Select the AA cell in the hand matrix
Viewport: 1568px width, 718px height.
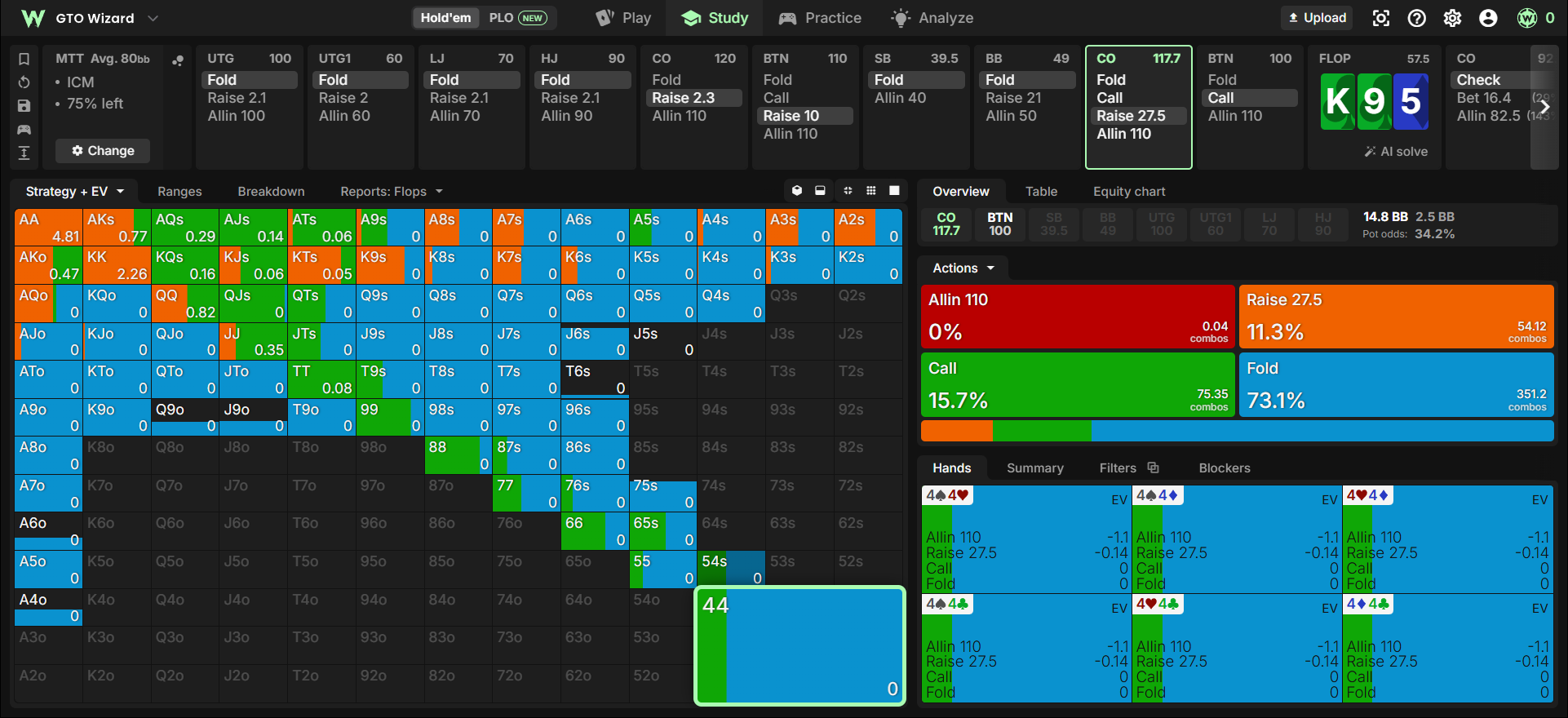click(x=48, y=228)
